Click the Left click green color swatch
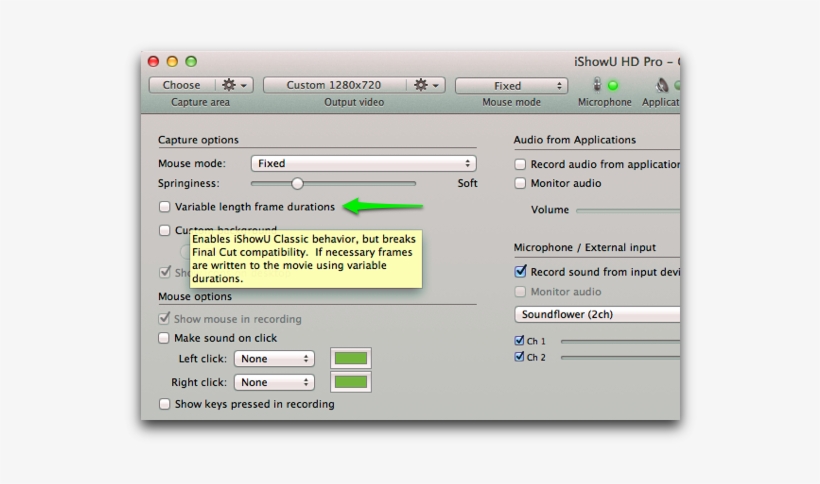Image resolution: width=820 pixels, height=484 pixels. click(350, 358)
